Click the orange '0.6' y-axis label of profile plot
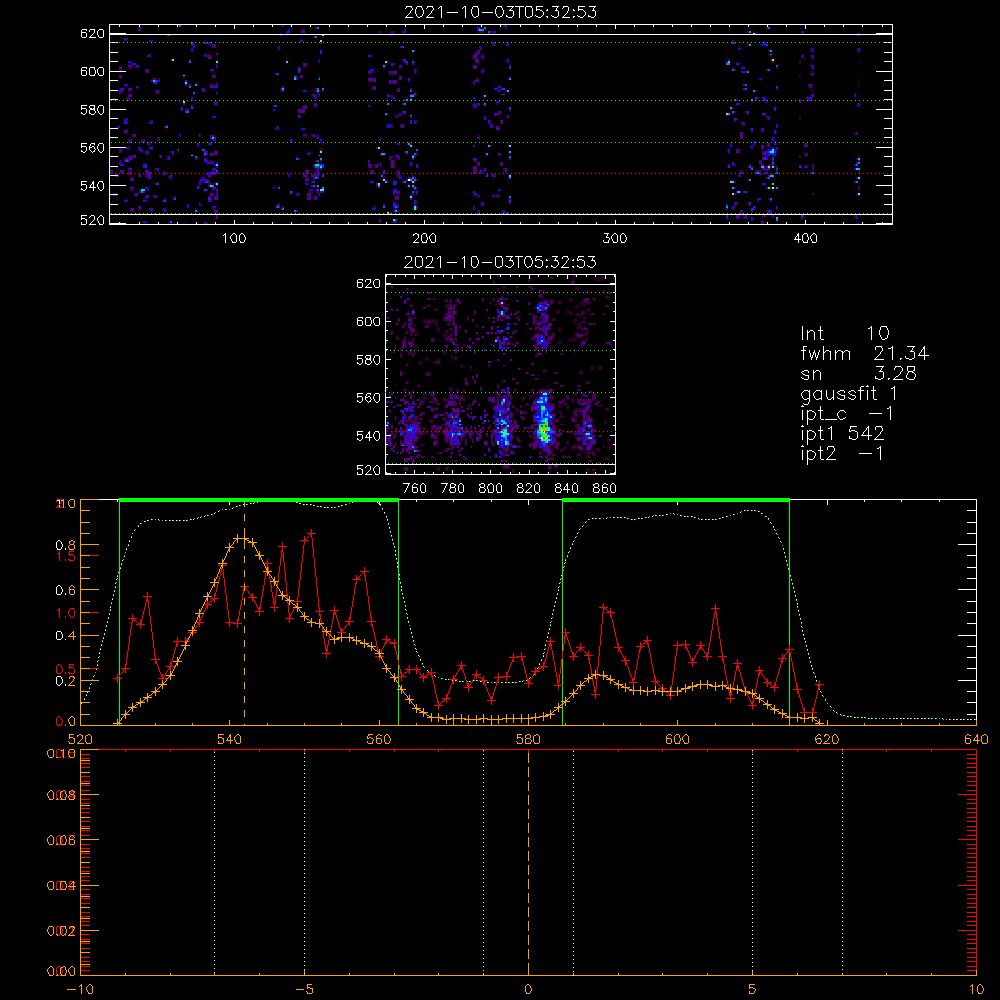1000x1000 pixels. [66, 591]
